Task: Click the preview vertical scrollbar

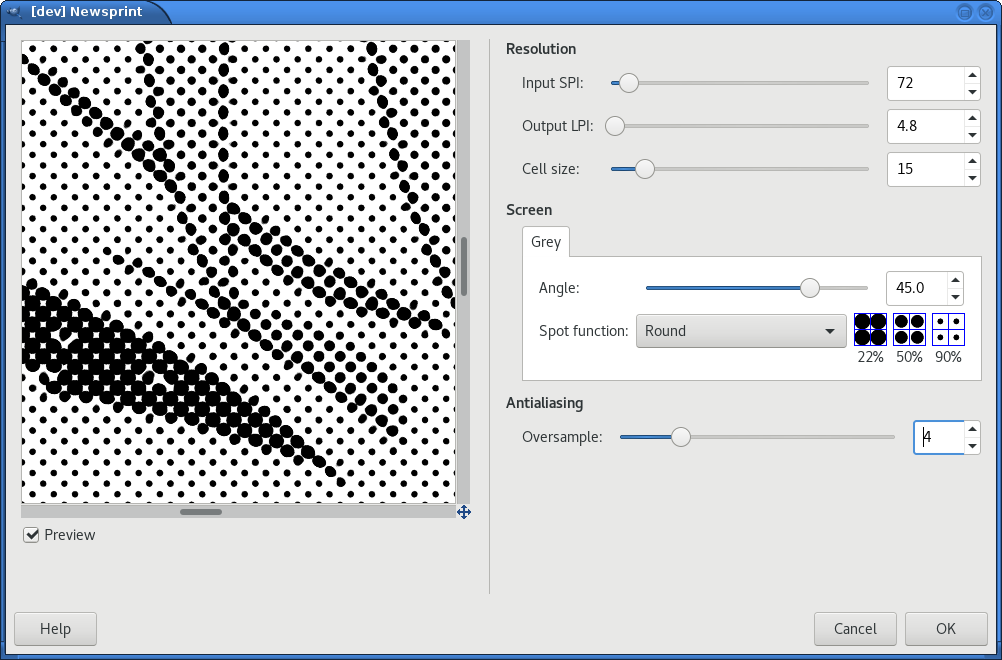Action: click(463, 266)
